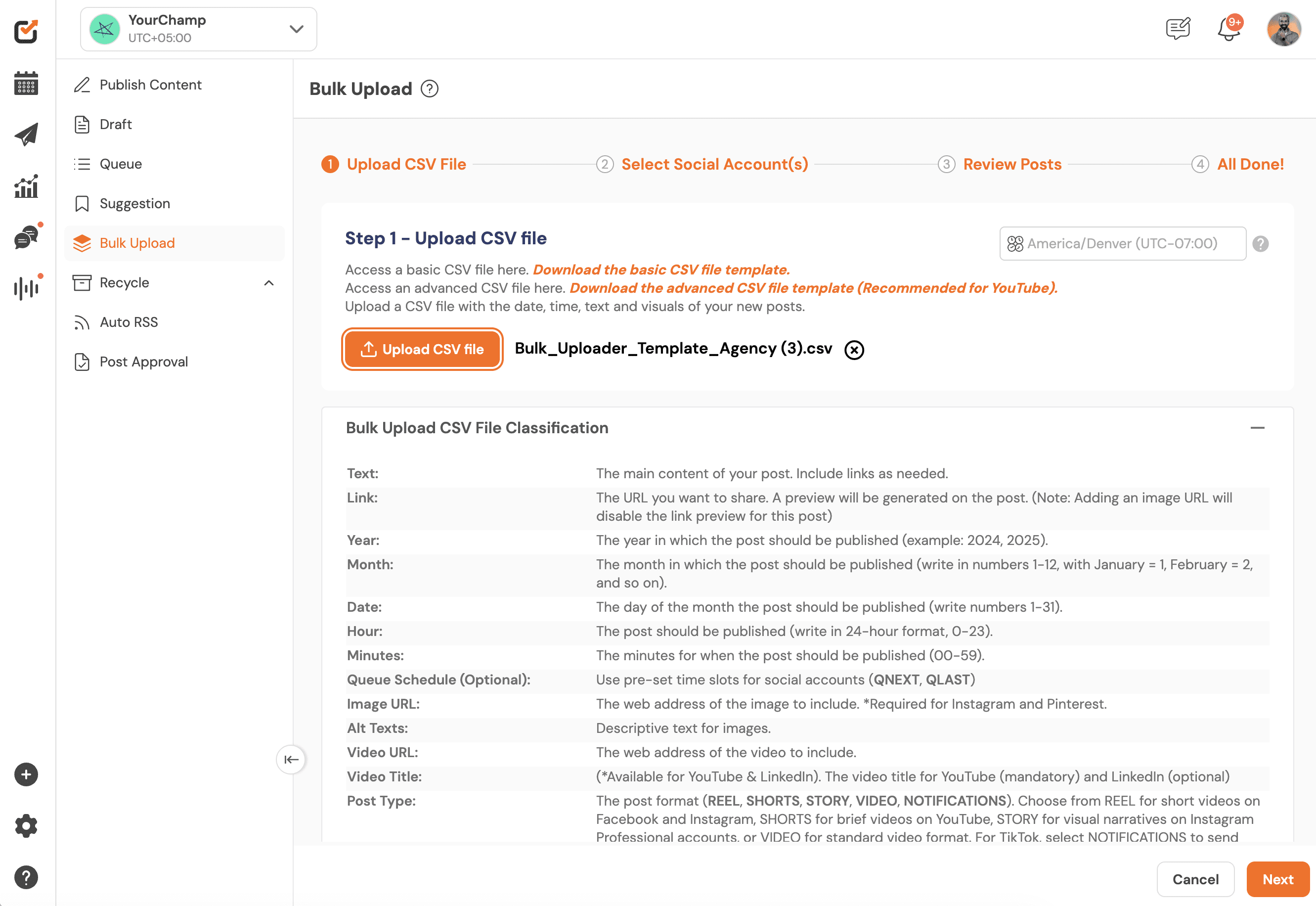
Task: Open the calendar view from the sidebar
Action: click(26, 83)
